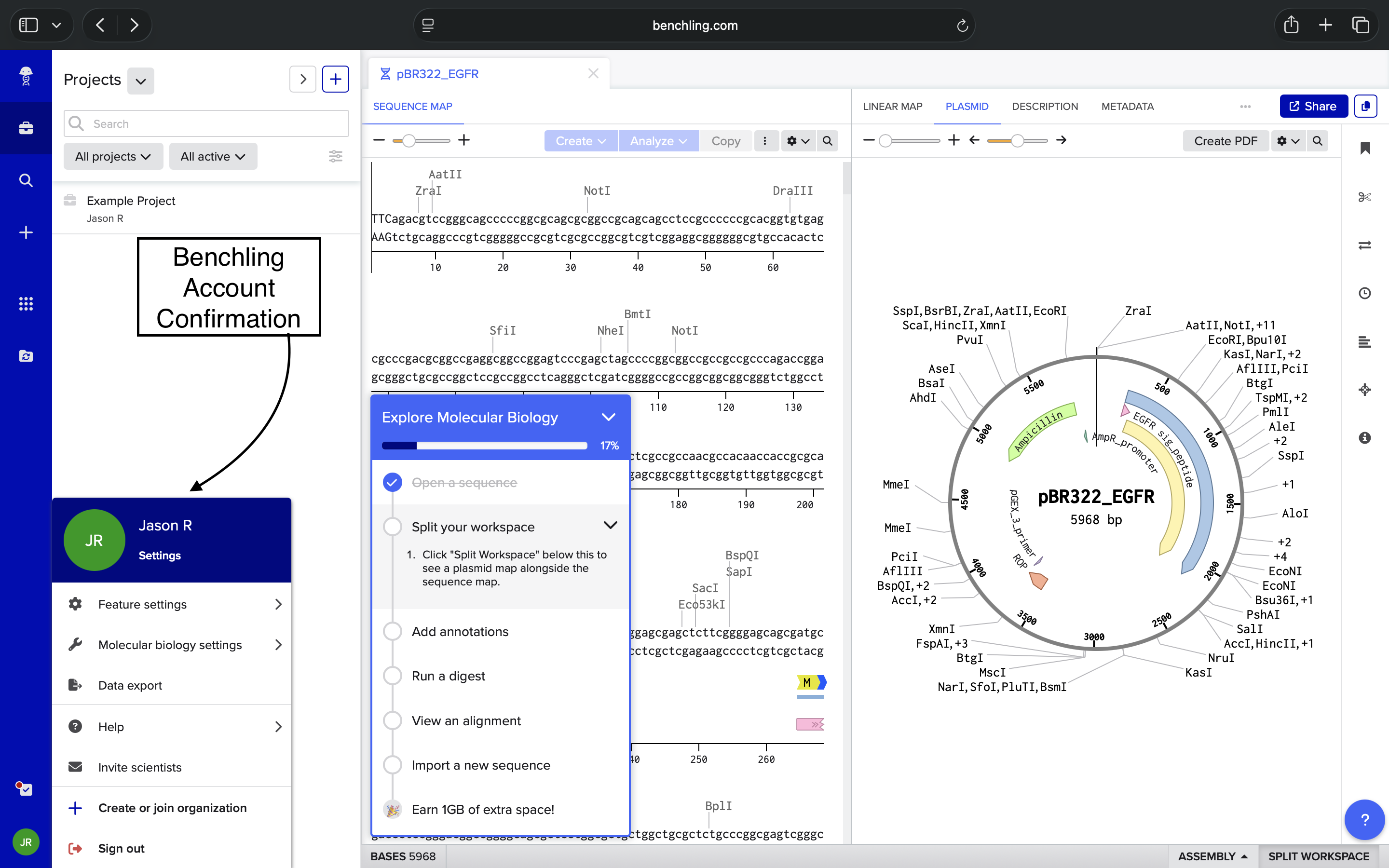
Task: Mark the Run a digest step circle
Action: tap(393, 676)
